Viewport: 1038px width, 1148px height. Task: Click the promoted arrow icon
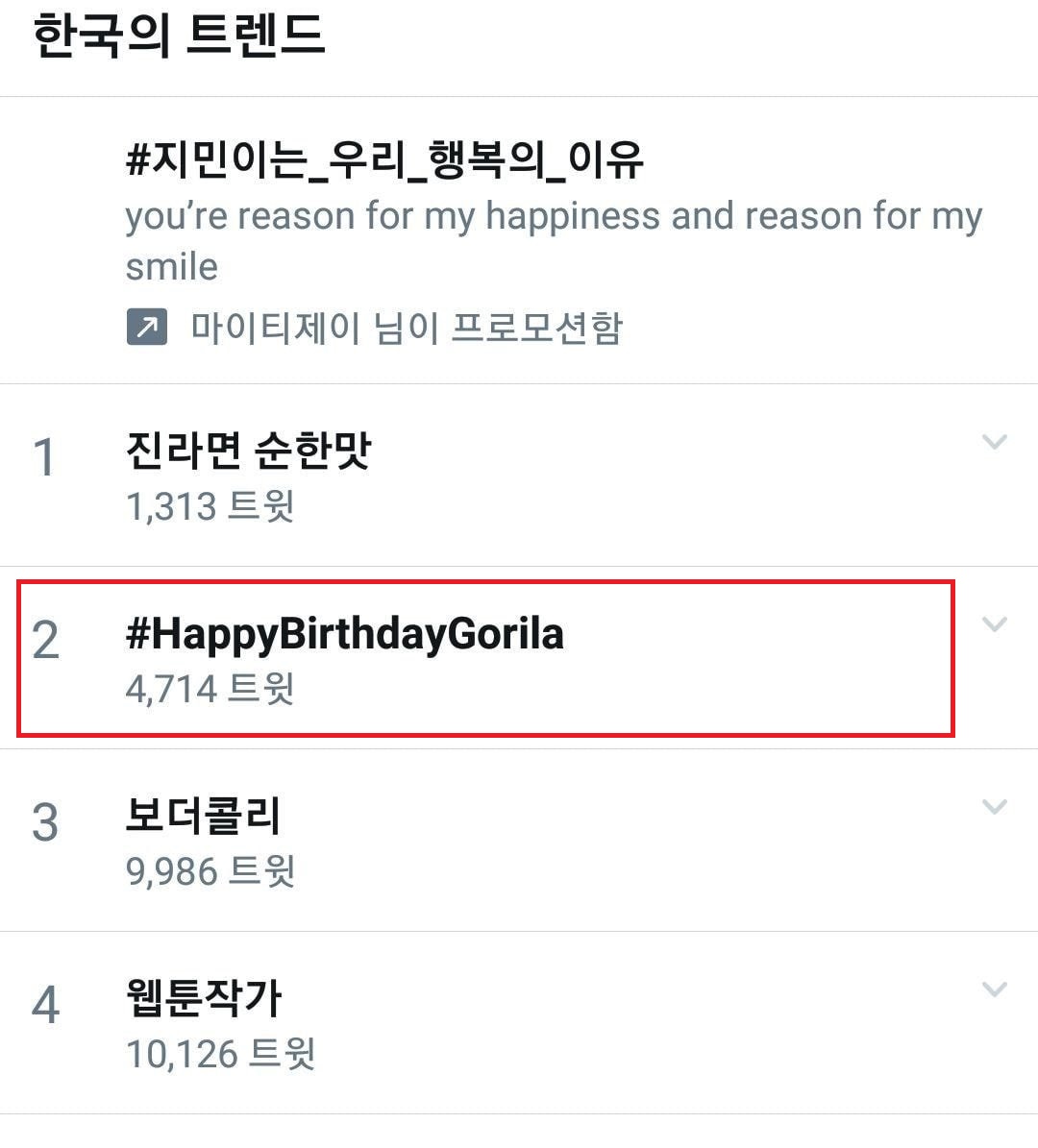pos(146,328)
